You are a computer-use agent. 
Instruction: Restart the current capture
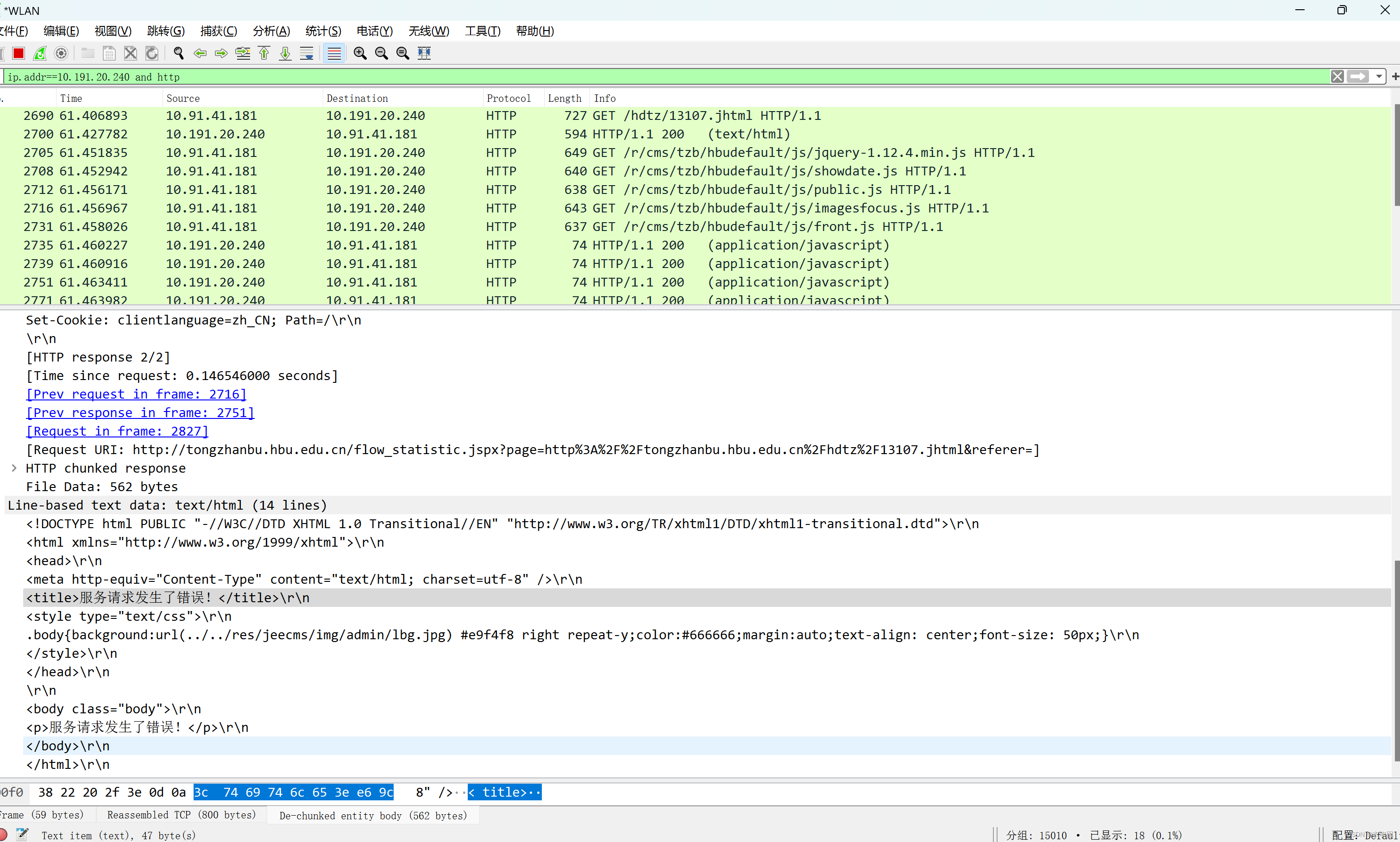[x=40, y=53]
